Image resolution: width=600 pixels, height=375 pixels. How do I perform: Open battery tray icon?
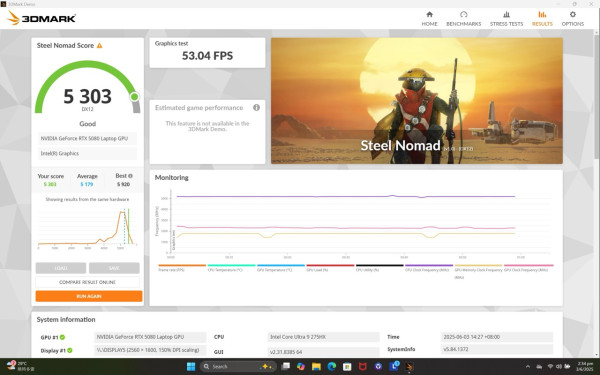coord(567,367)
